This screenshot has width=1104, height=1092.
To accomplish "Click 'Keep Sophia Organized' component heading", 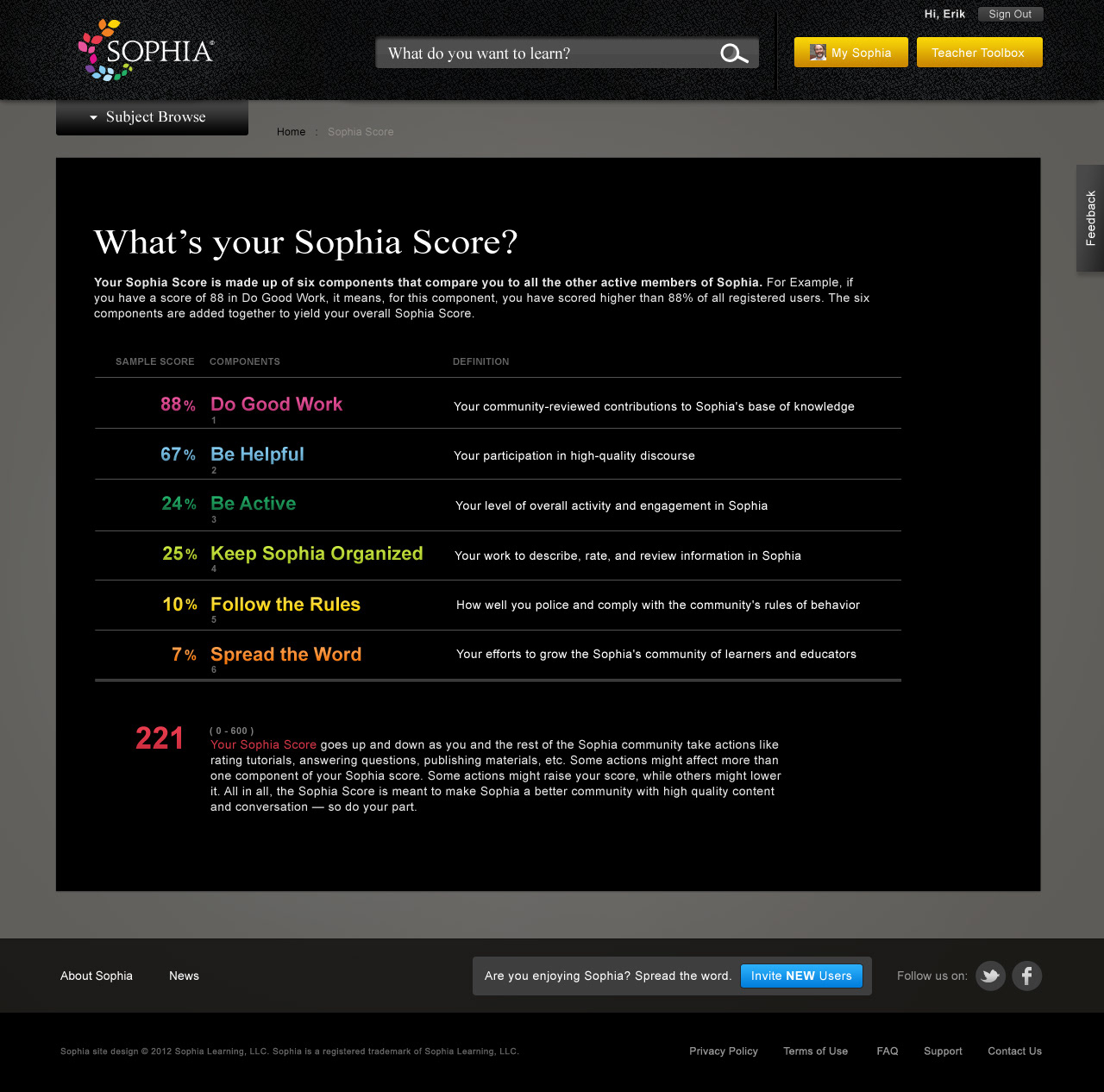I will (x=317, y=553).
